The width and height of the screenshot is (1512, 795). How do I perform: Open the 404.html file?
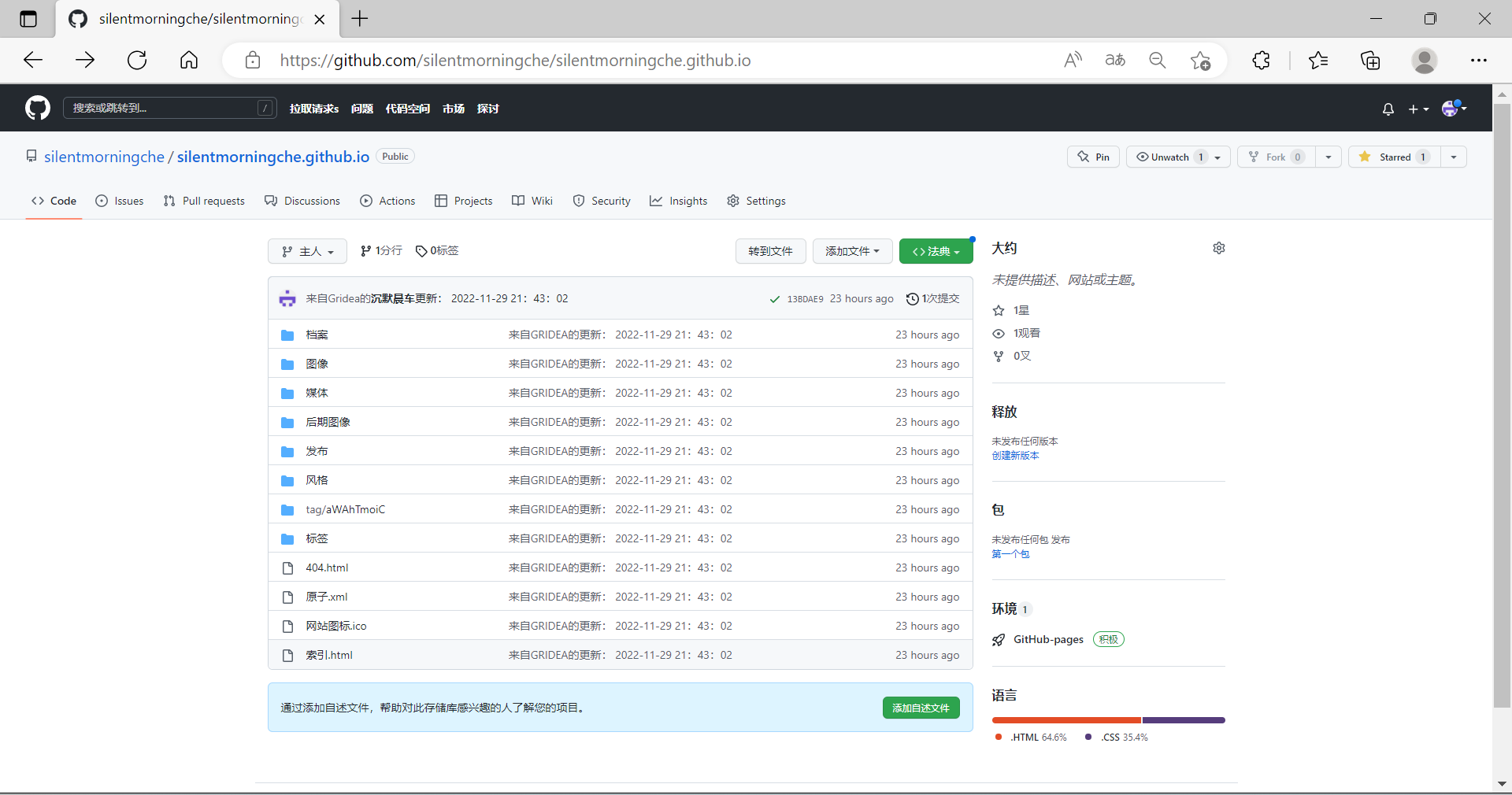point(327,568)
